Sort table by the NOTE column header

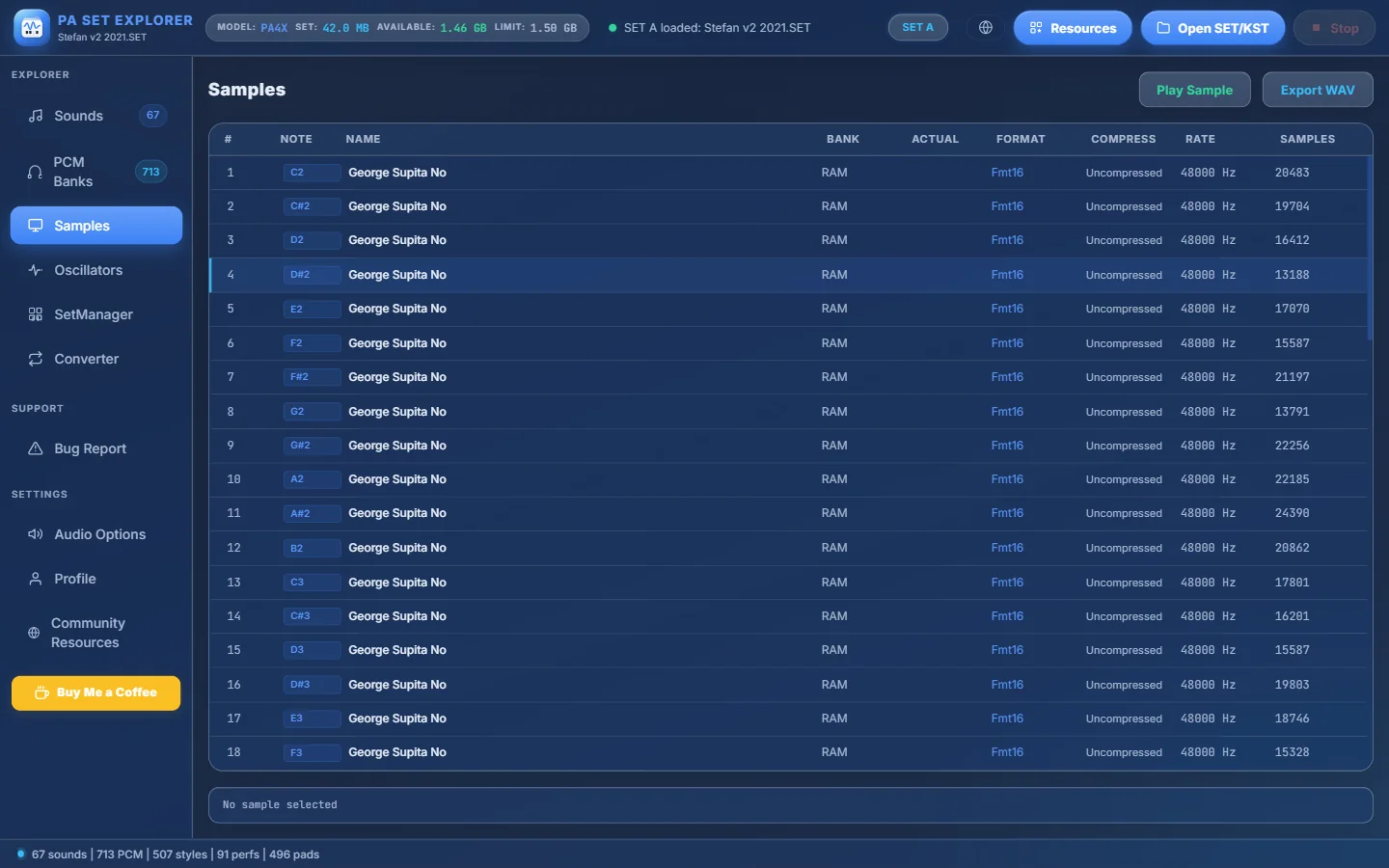(296, 139)
